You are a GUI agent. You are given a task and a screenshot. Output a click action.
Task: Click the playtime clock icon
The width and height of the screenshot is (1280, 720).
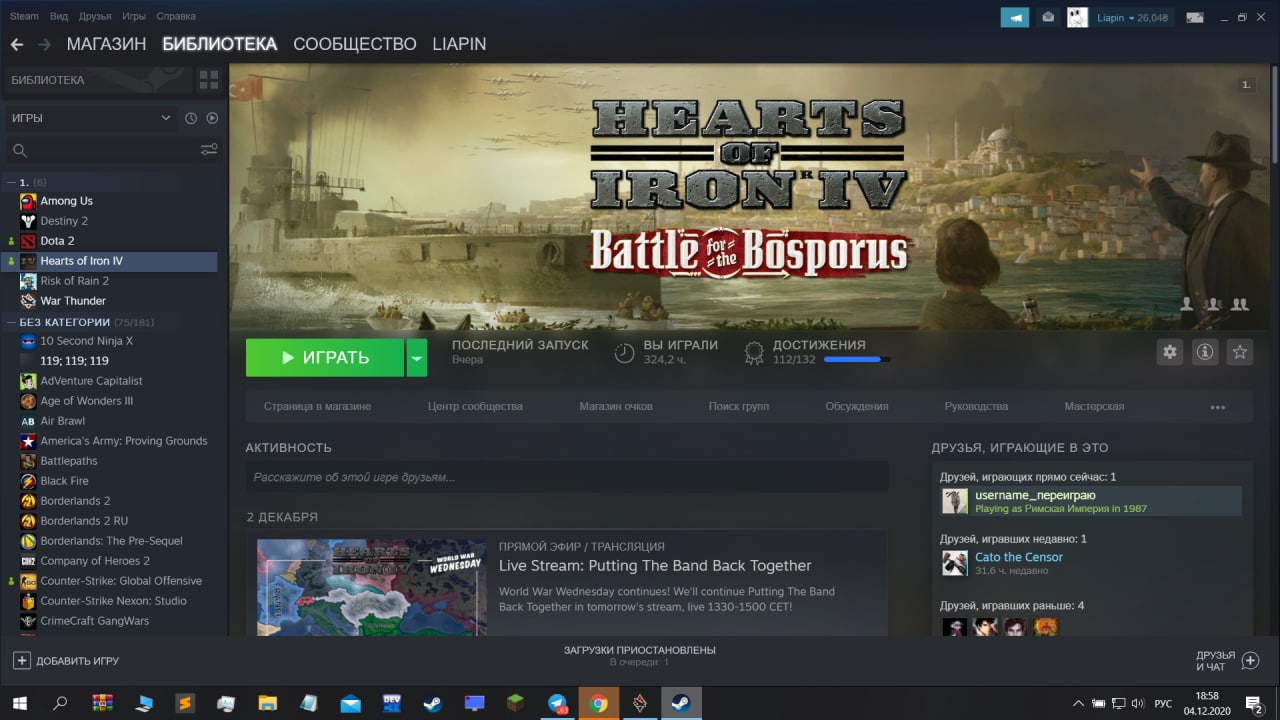[x=624, y=352]
